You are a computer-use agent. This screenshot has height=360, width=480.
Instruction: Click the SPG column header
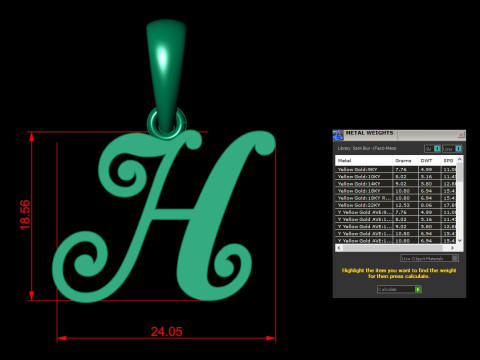pyautogui.click(x=449, y=161)
